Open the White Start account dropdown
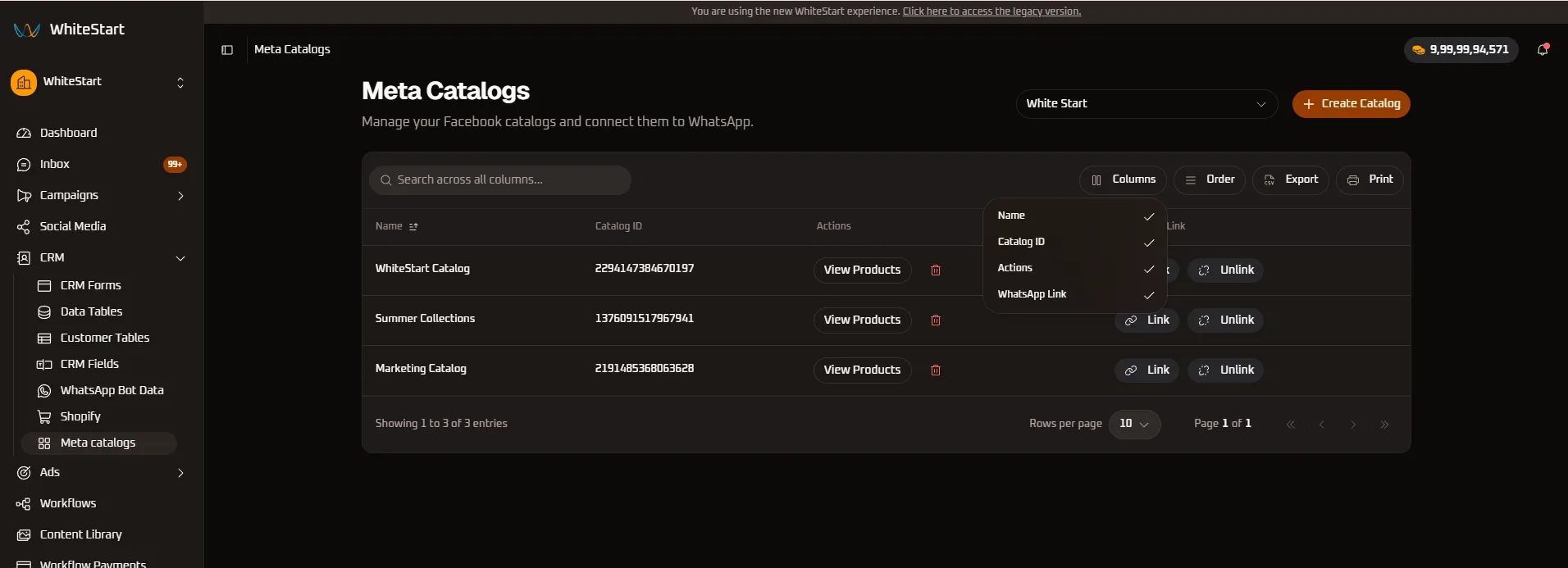This screenshot has width=1568, height=568. tap(1146, 104)
